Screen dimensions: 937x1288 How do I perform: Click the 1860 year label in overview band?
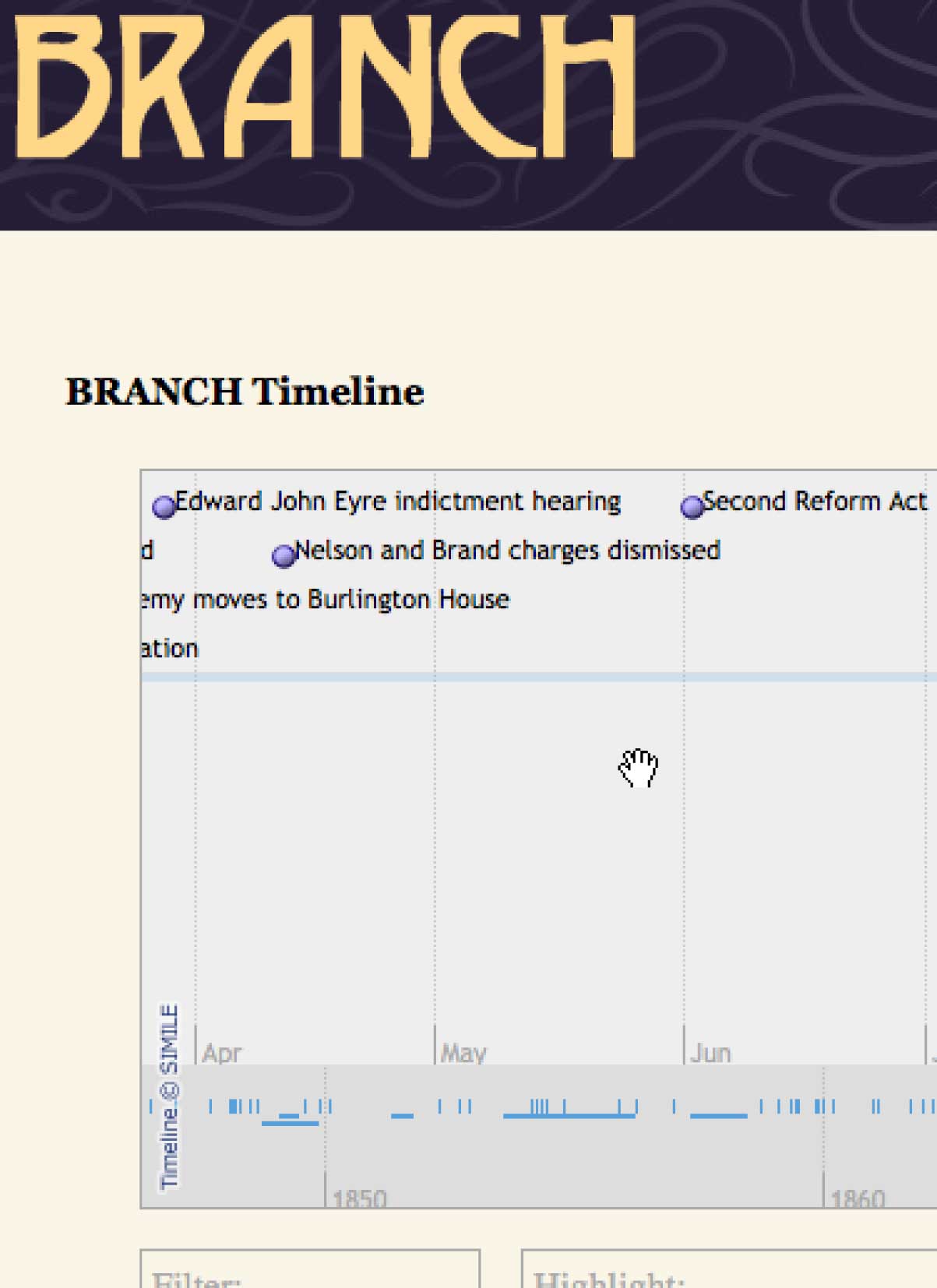858,1198
